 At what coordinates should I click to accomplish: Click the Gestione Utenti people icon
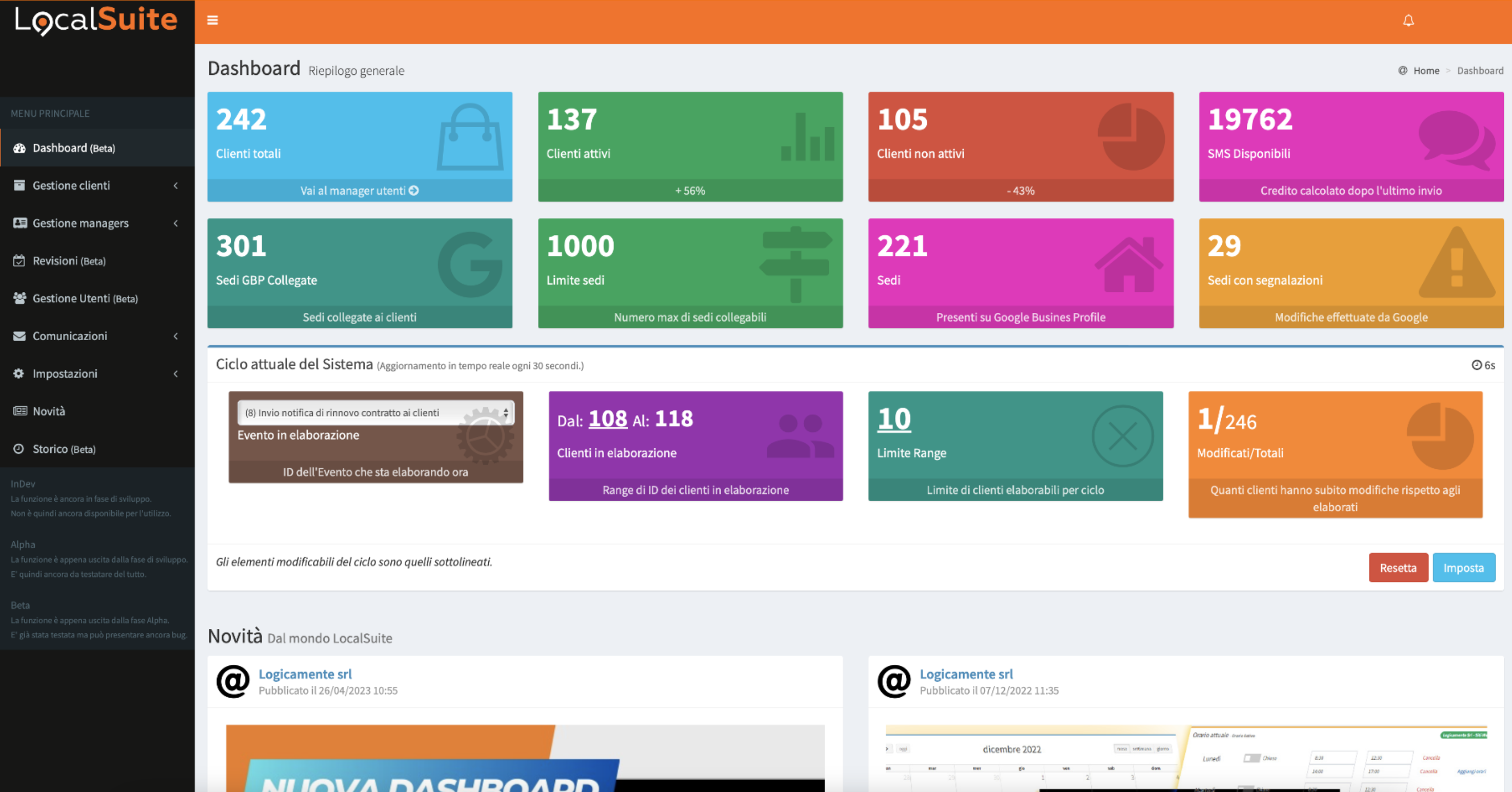coord(19,298)
